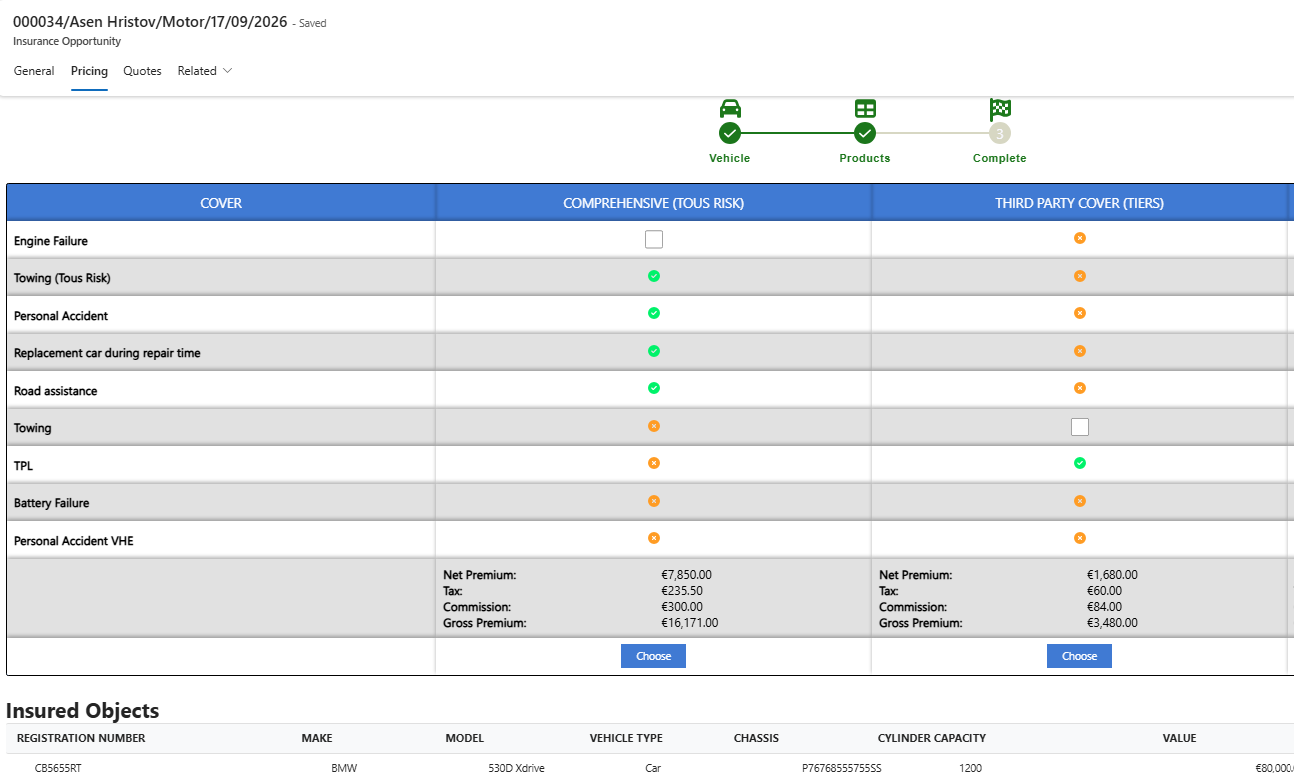The width and height of the screenshot is (1294, 775).
Task: Expand the Related dropdown
Action: [x=205, y=71]
